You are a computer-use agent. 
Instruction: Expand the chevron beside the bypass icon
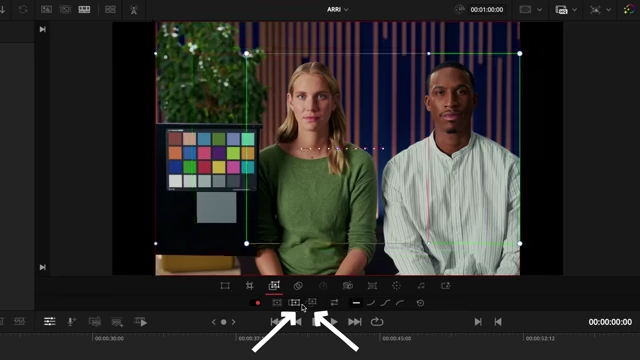tap(608, 9)
